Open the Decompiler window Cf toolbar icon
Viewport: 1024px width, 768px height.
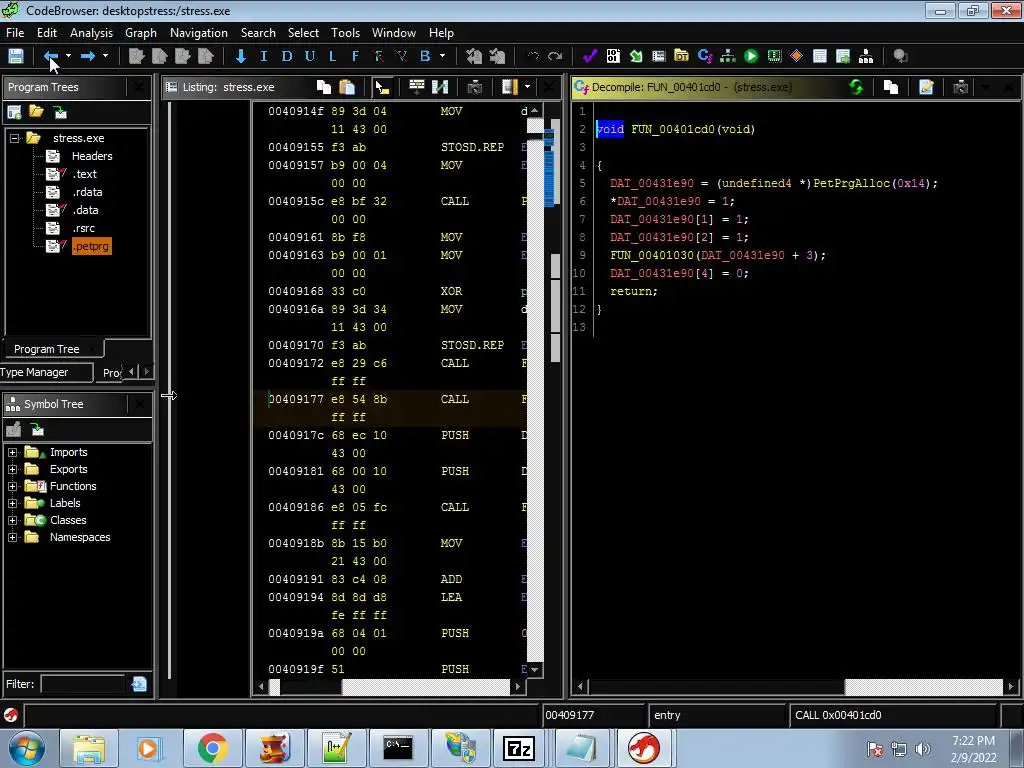705,56
